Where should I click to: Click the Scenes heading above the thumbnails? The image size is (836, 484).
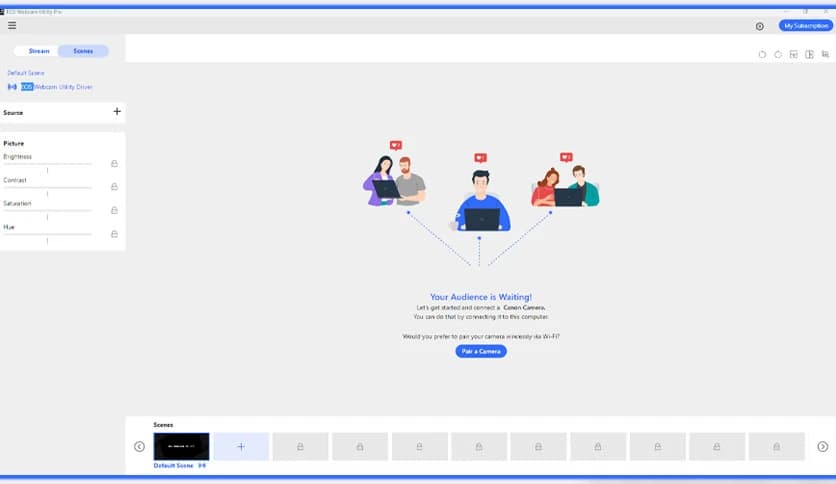(163, 425)
